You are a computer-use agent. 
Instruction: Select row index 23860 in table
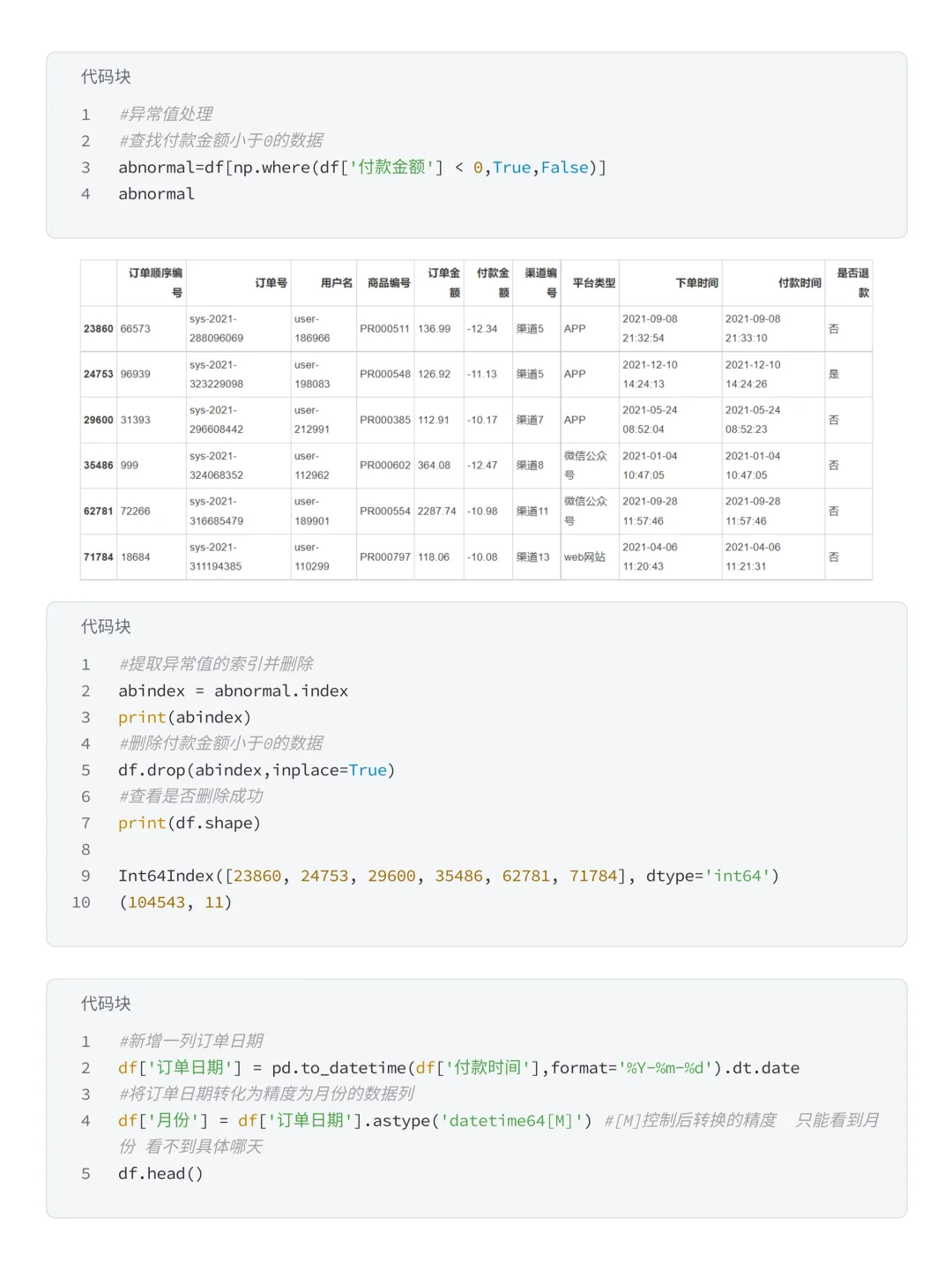99,329
